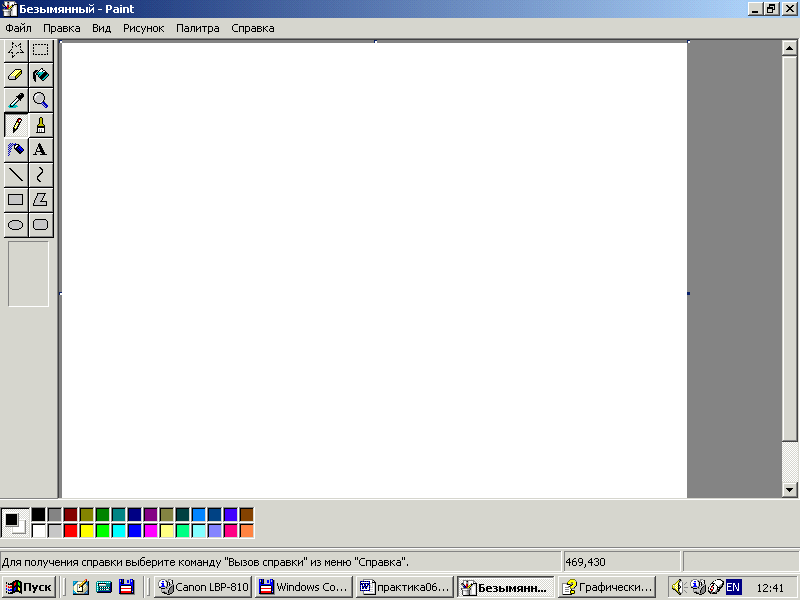This screenshot has height=600, width=800.
Task: Click the Paint title bar app icon
Action: [x=10, y=9]
